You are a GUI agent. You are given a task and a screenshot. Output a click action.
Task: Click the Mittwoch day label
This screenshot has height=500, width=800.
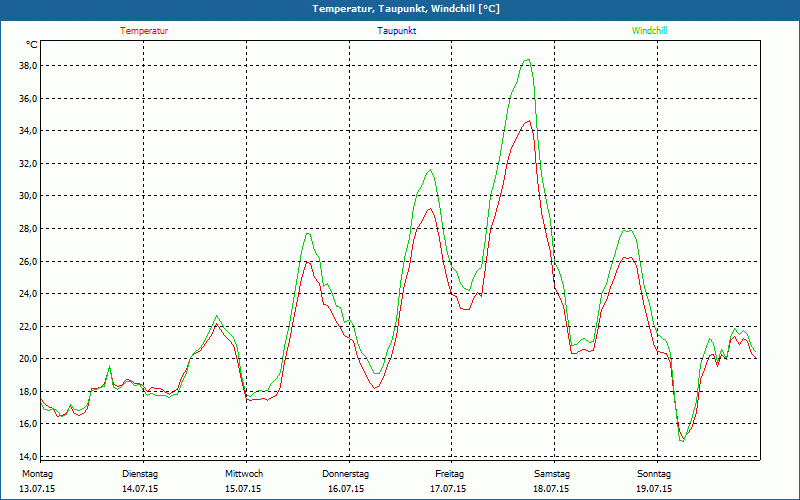pos(244,474)
